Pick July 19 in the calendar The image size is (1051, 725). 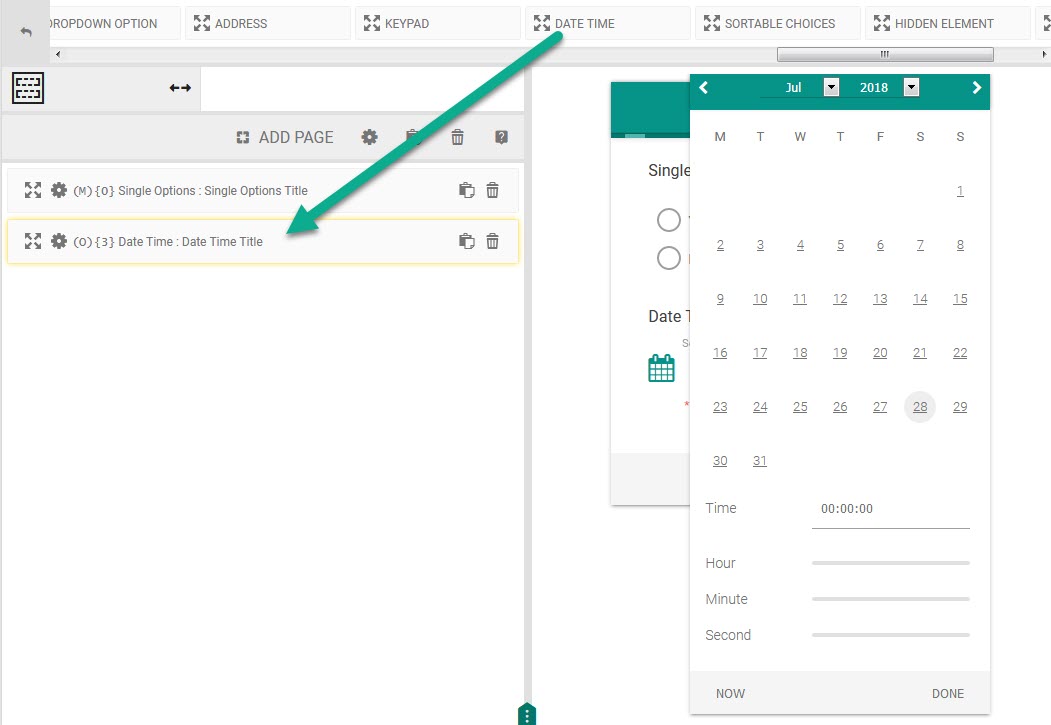pos(840,352)
